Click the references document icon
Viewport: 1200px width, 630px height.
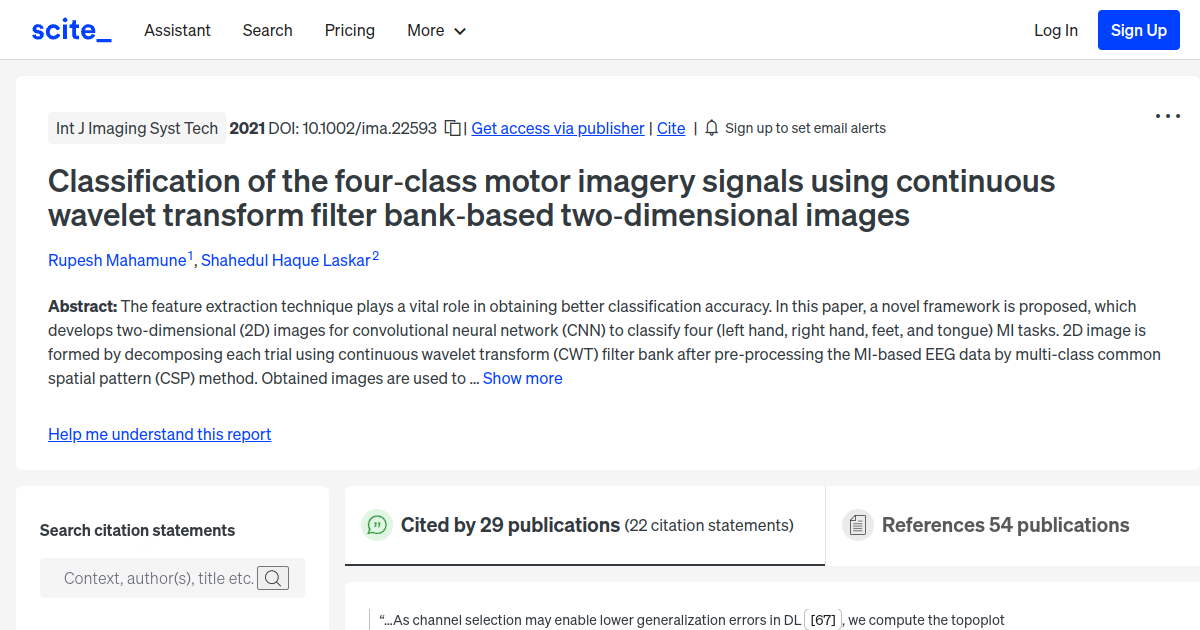pyautogui.click(x=857, y=524)
